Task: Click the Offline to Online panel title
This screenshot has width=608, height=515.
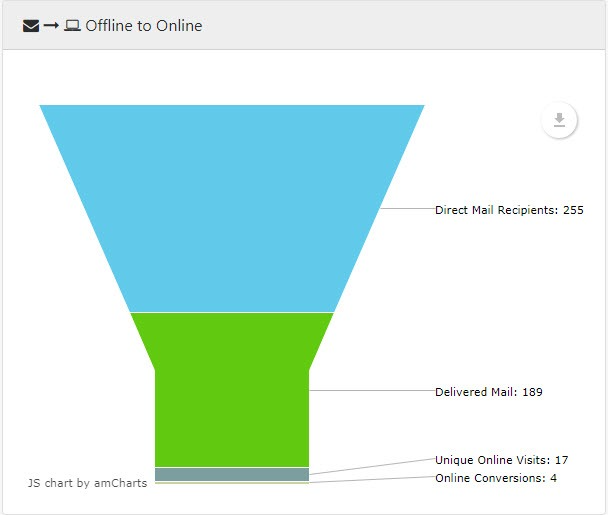Action: pyautogui.click(x=143, y=26)
